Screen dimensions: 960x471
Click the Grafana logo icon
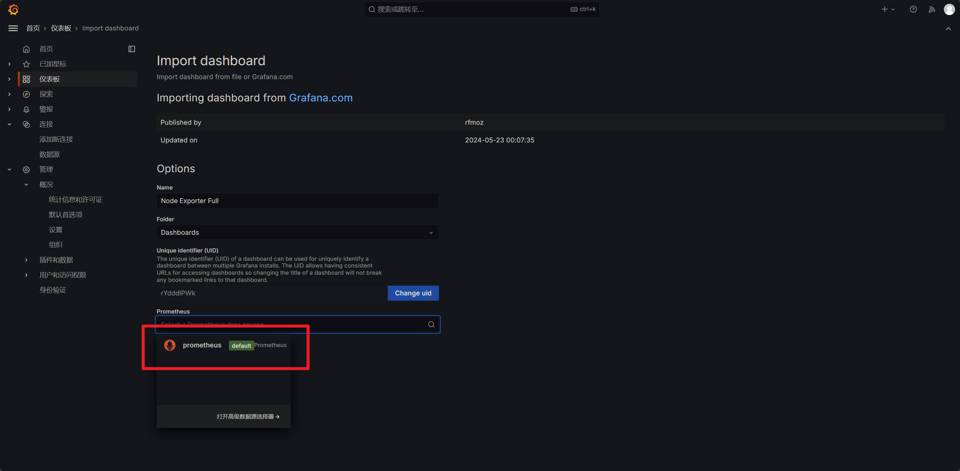click(13, 9)
